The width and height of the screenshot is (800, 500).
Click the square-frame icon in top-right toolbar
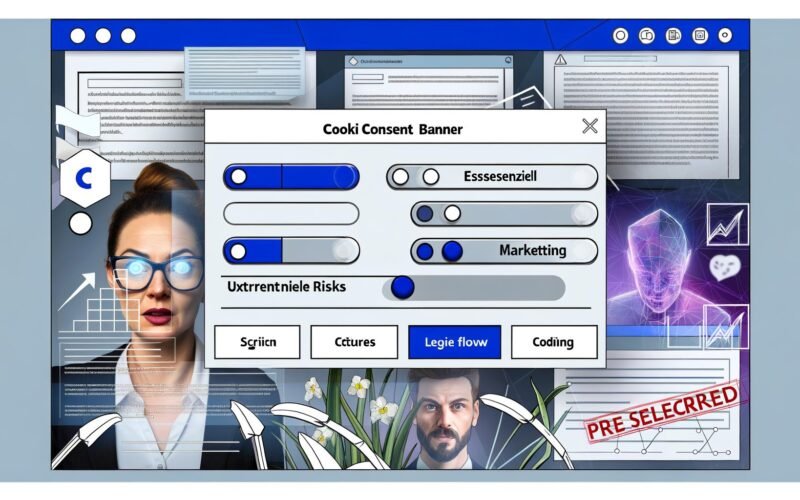coord(700,36)
